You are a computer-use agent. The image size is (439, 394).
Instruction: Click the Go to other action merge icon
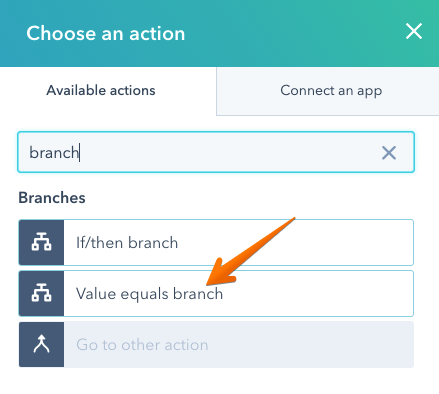(41, 344)
